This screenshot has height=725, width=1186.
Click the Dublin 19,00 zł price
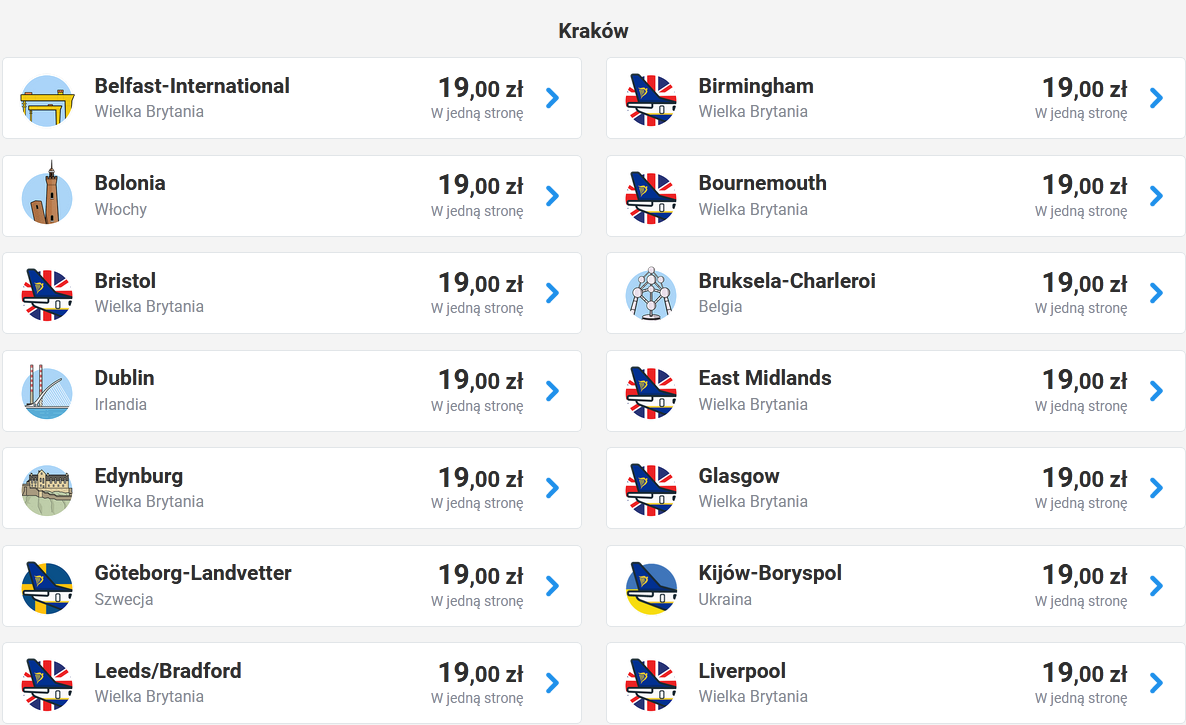481,380
